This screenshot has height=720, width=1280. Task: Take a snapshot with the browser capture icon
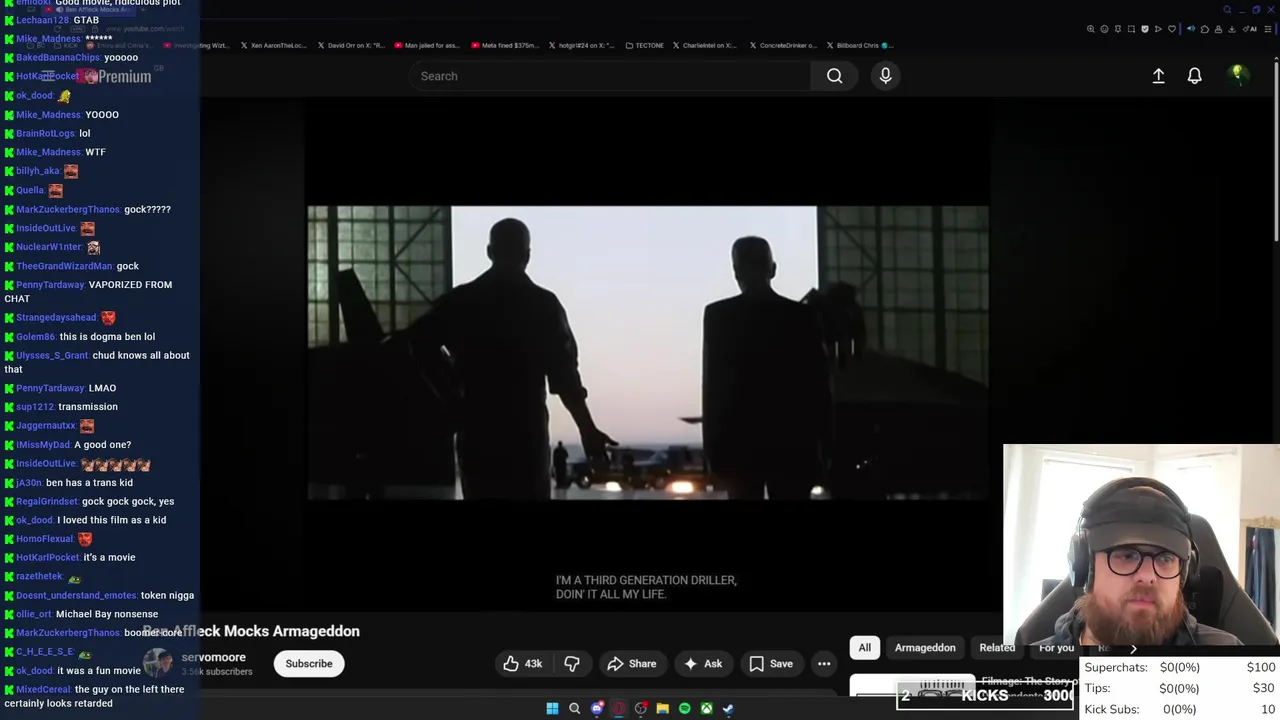[x=1131, y=29]
